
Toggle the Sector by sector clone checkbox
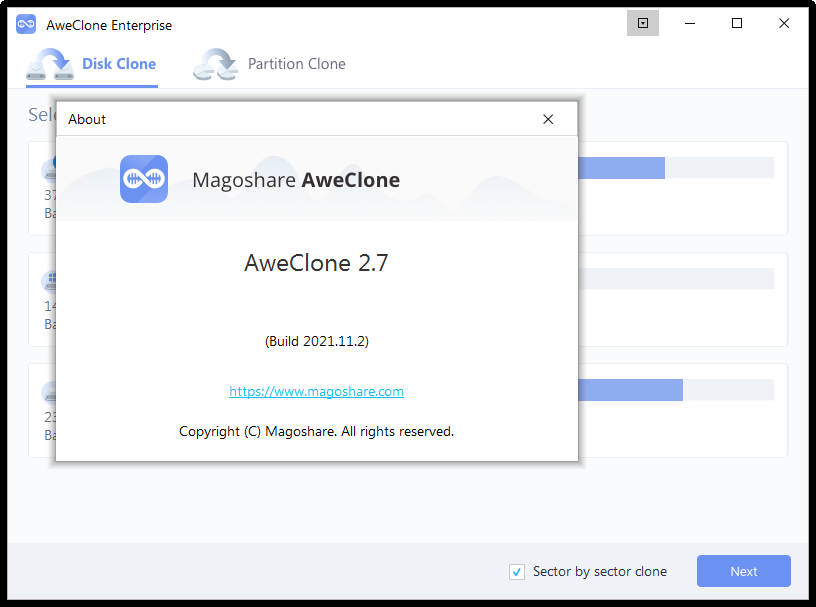click(517, 572)
